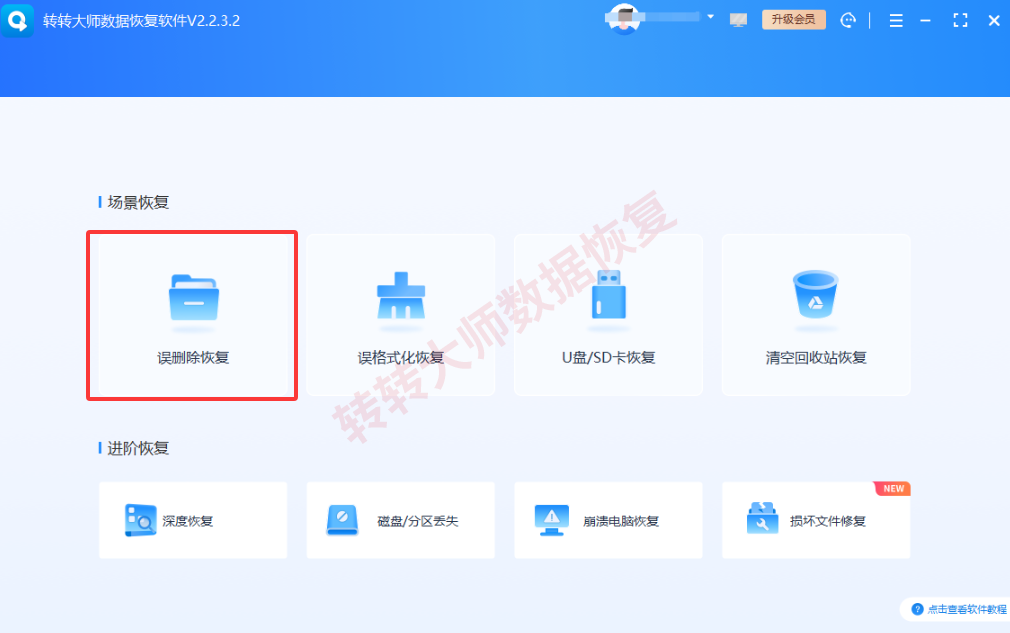Select the 误格式化恢复 broom icon
Image resolution: width=1010 pixels, height=633 pixels.
tap(401, 296)
